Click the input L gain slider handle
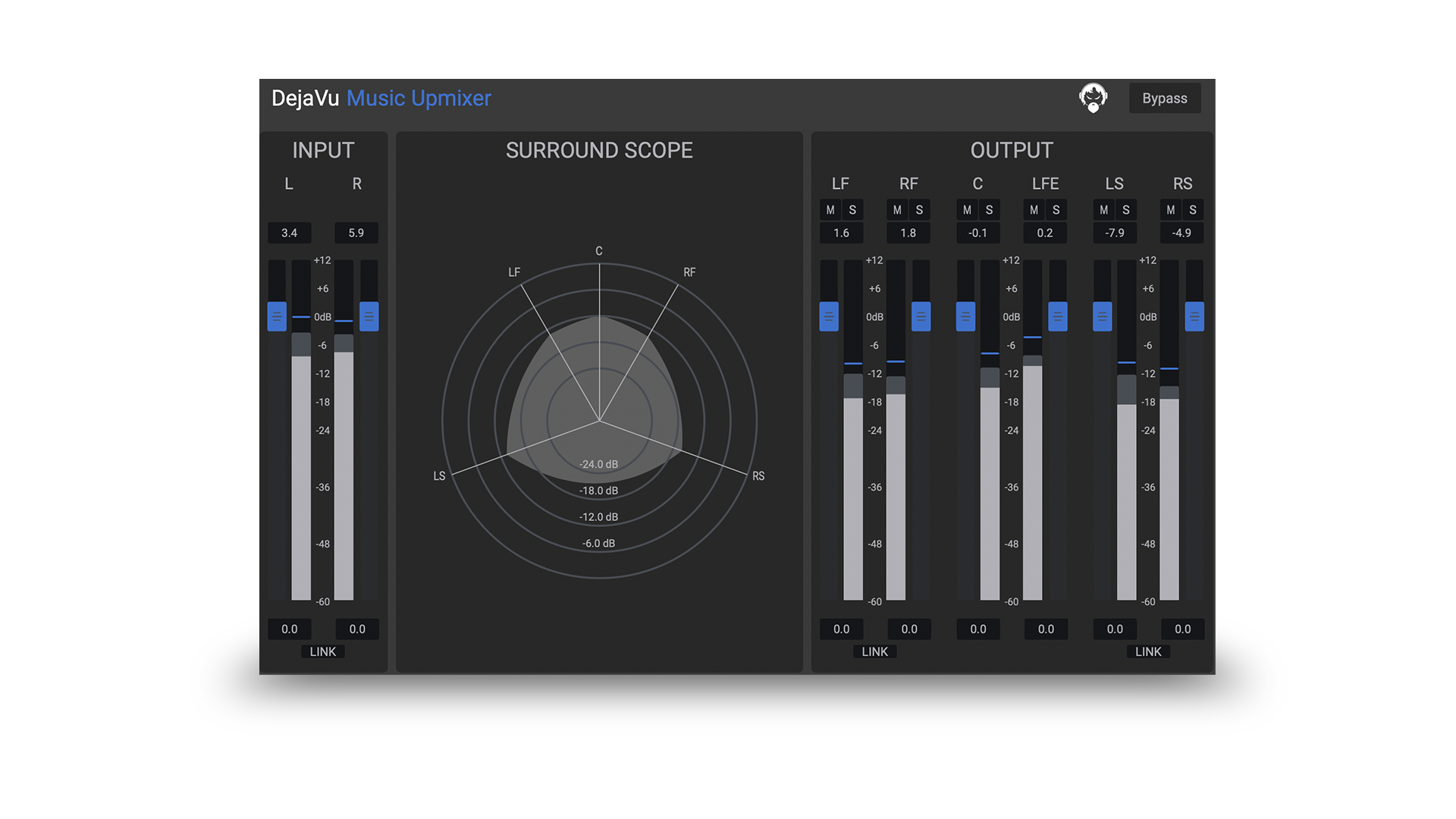 (277, 316)
